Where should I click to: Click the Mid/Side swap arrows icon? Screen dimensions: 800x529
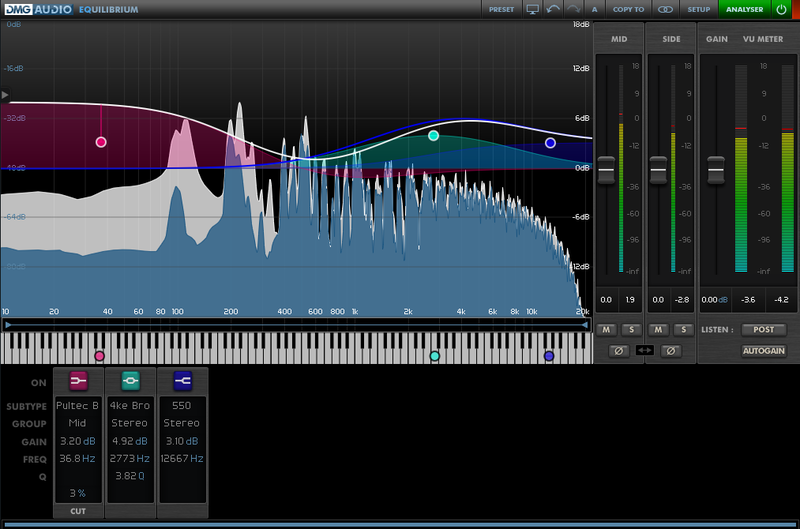coord(644,350)
